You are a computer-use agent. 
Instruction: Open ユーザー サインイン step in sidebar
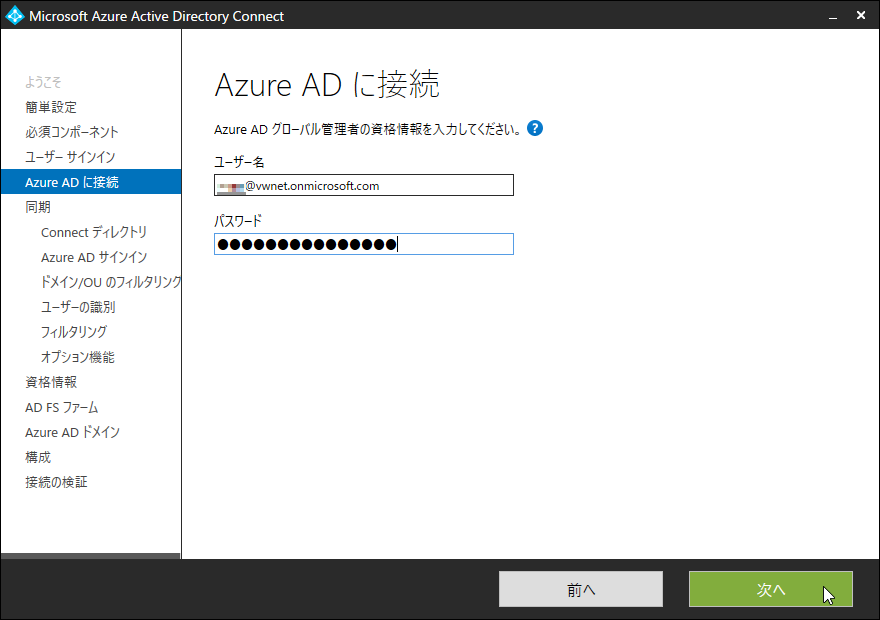click(x=70, y=157)
